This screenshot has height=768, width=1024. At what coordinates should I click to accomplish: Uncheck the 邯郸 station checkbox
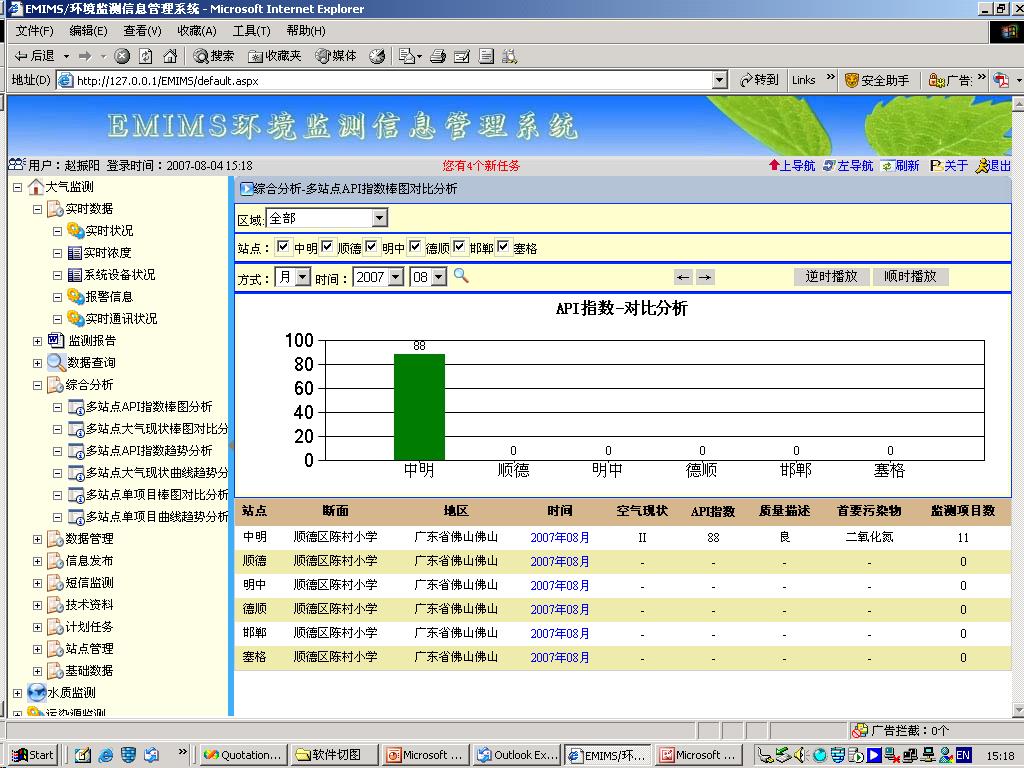pos(458,246)
